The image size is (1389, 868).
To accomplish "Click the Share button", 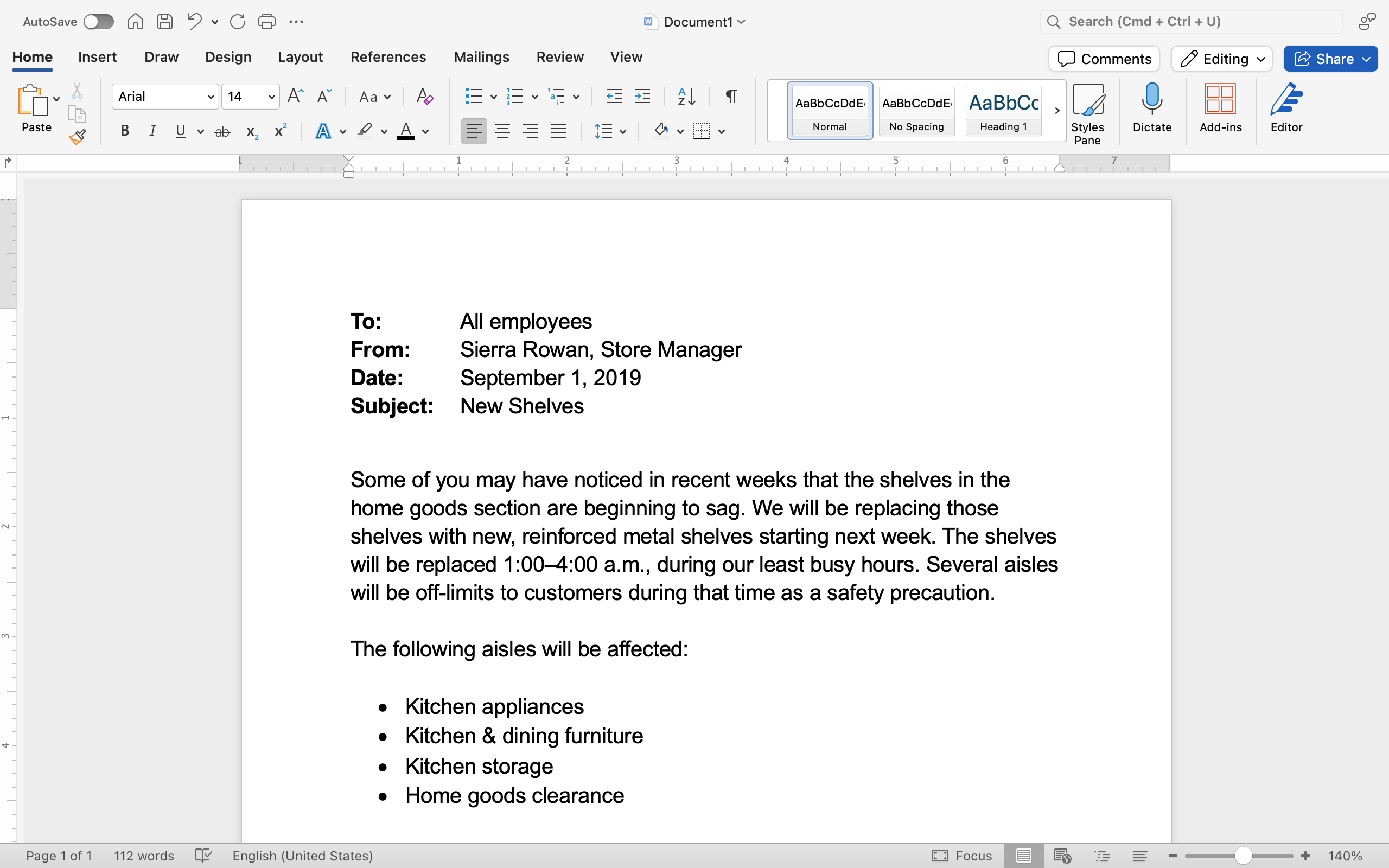I will [1330, 59].
